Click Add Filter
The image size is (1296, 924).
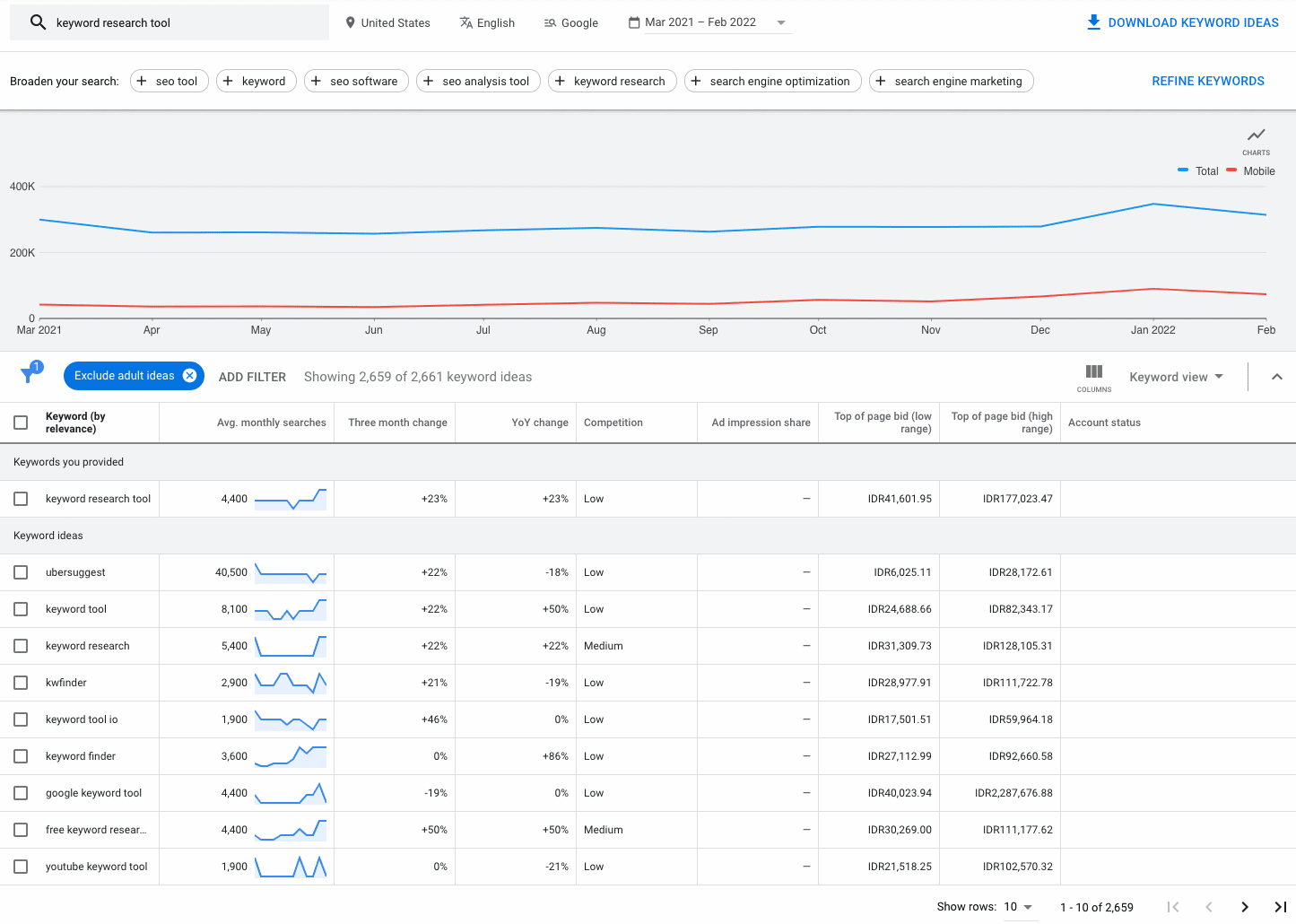point(252,377)
